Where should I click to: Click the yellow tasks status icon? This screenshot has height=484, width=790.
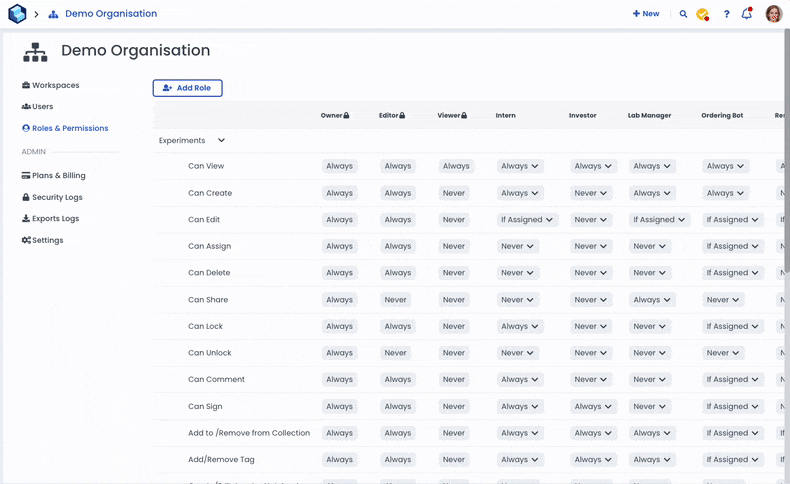pyautogui.click(x=703, y=14)
